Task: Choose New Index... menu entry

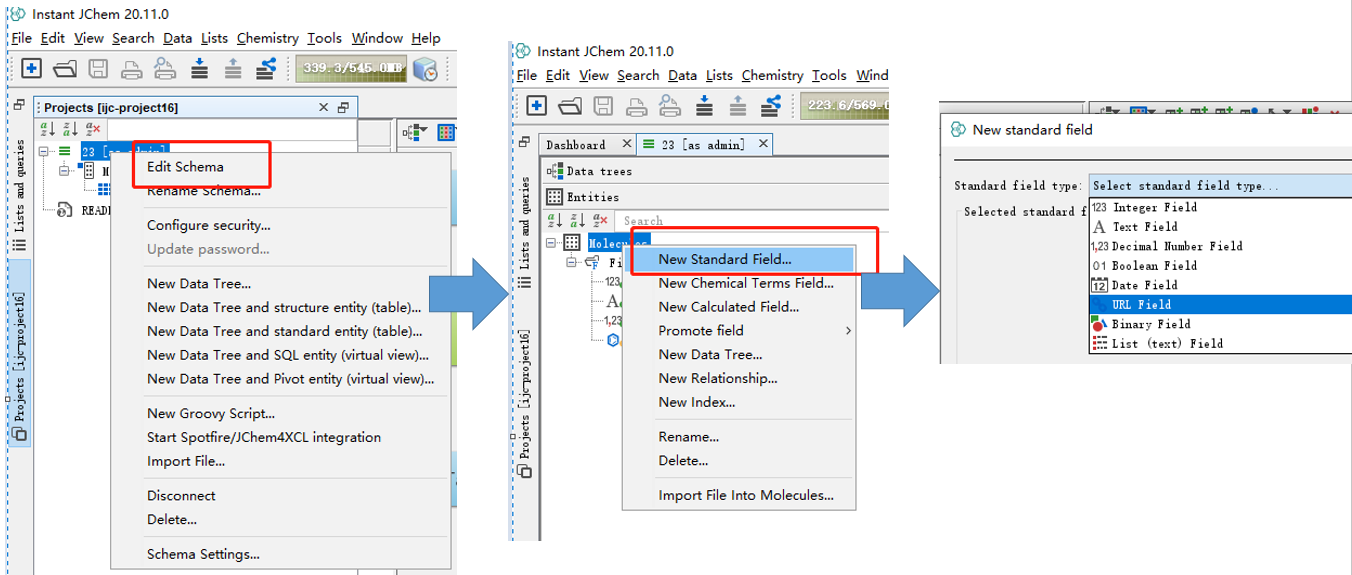Action: 696,402
